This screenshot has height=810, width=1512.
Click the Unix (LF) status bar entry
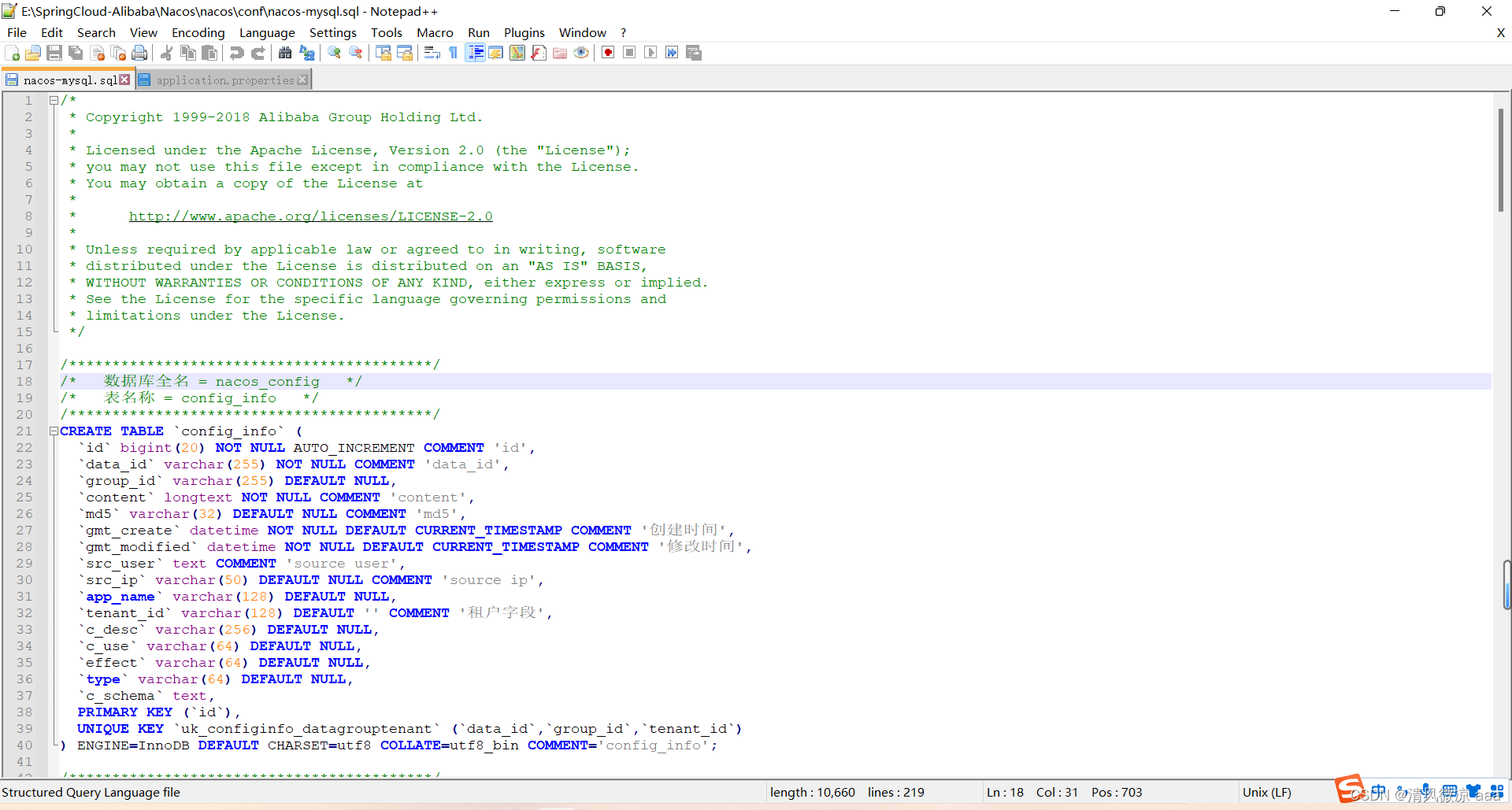pos(1267,793)
